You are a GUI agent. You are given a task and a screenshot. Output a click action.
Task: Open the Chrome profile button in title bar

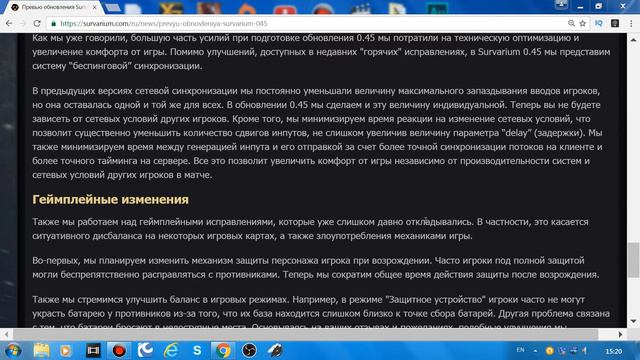pos(561,5)
